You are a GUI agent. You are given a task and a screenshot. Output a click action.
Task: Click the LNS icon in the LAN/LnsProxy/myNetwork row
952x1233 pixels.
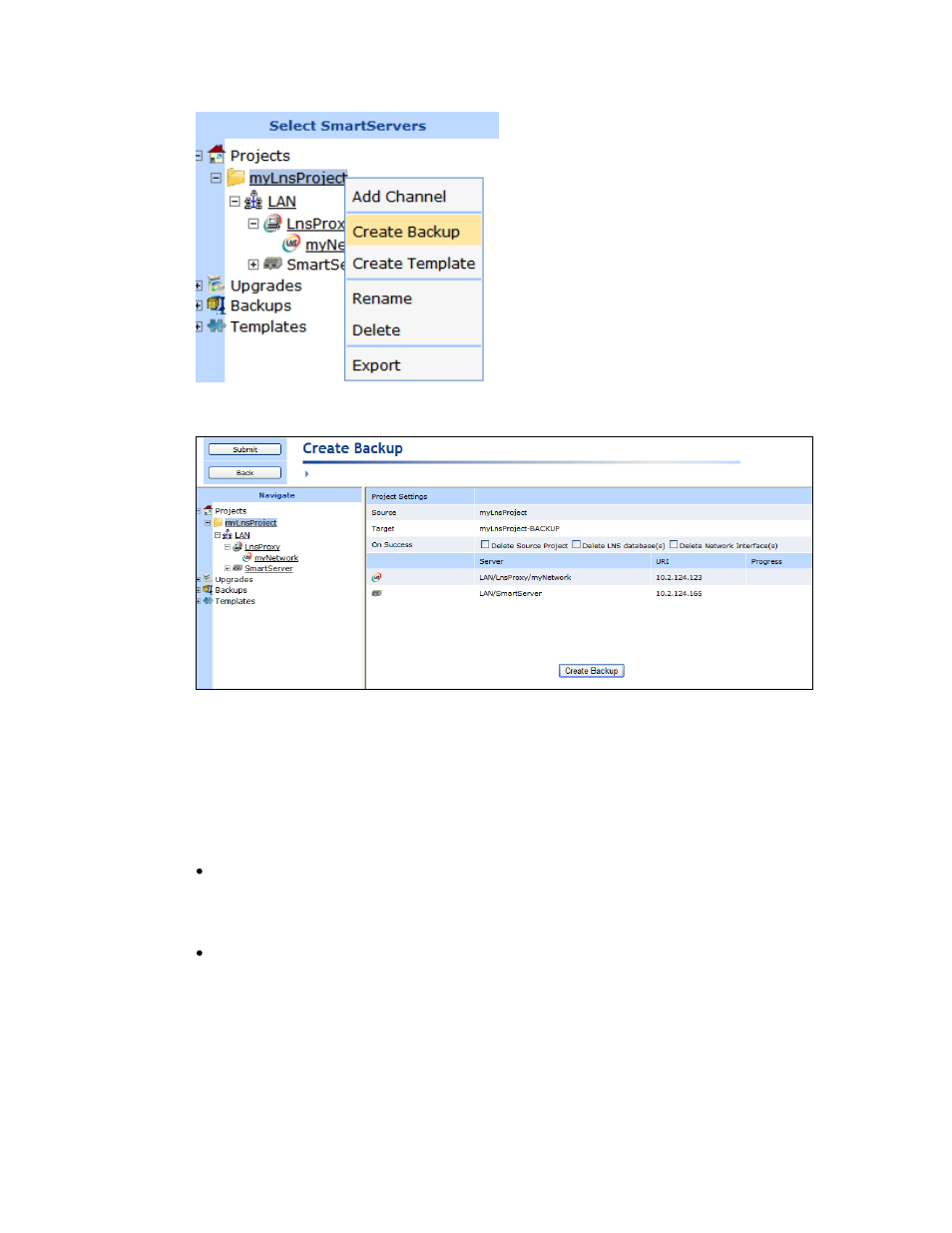click(x=376, y=577)
